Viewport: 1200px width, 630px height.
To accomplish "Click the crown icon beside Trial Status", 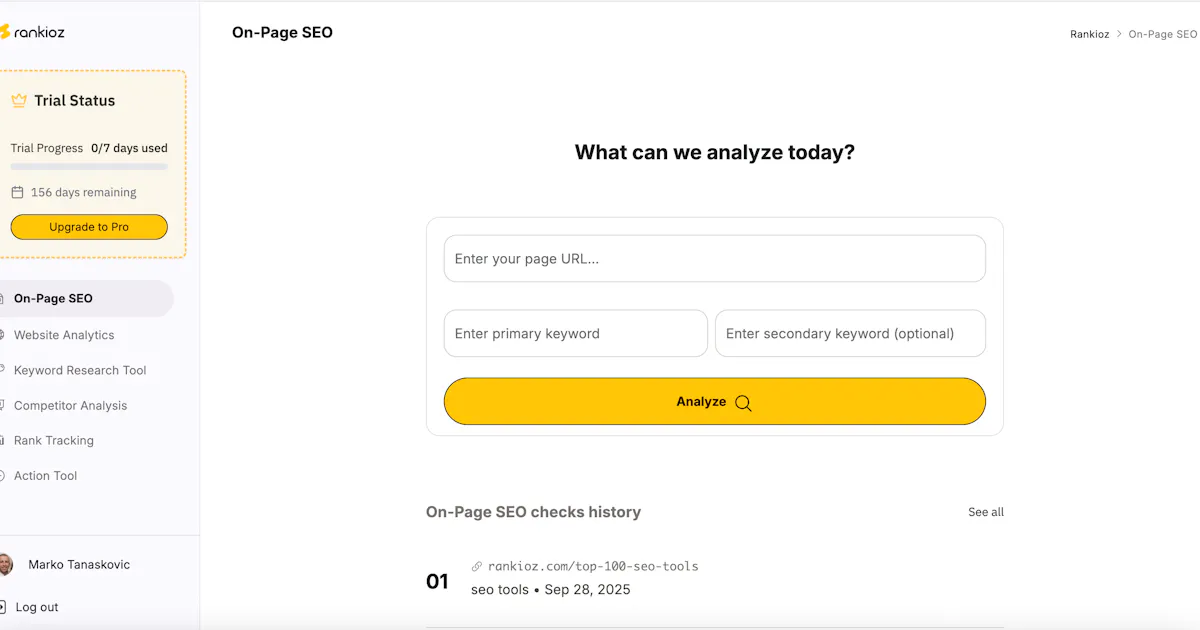I will (19, 100).
